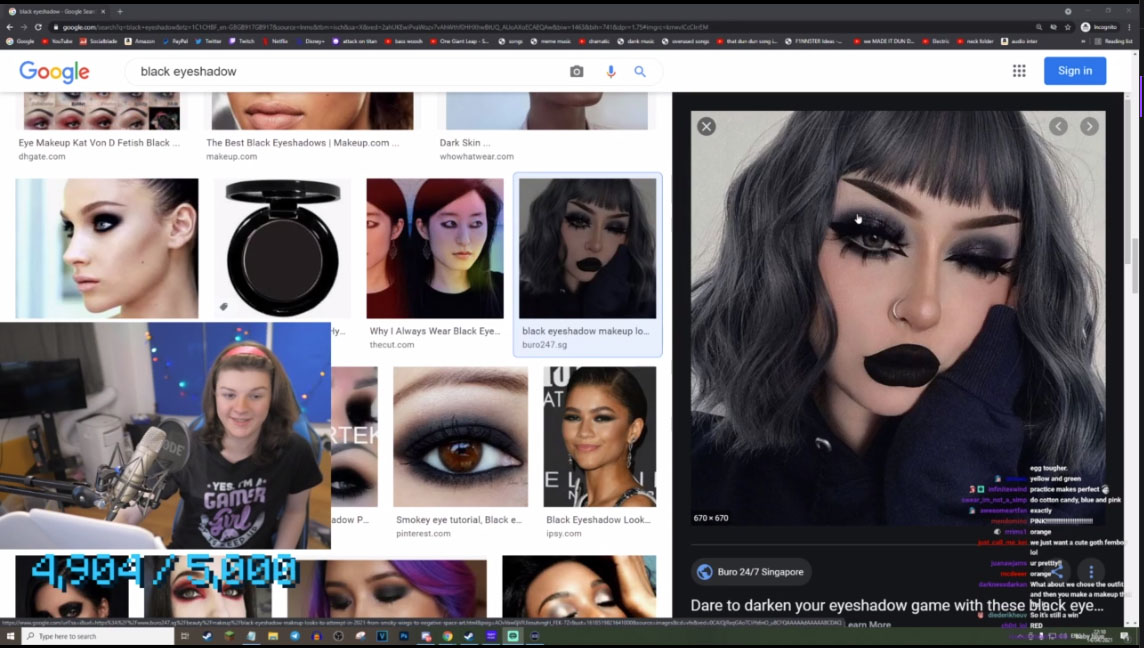Click pinterest.com source text

423,533
